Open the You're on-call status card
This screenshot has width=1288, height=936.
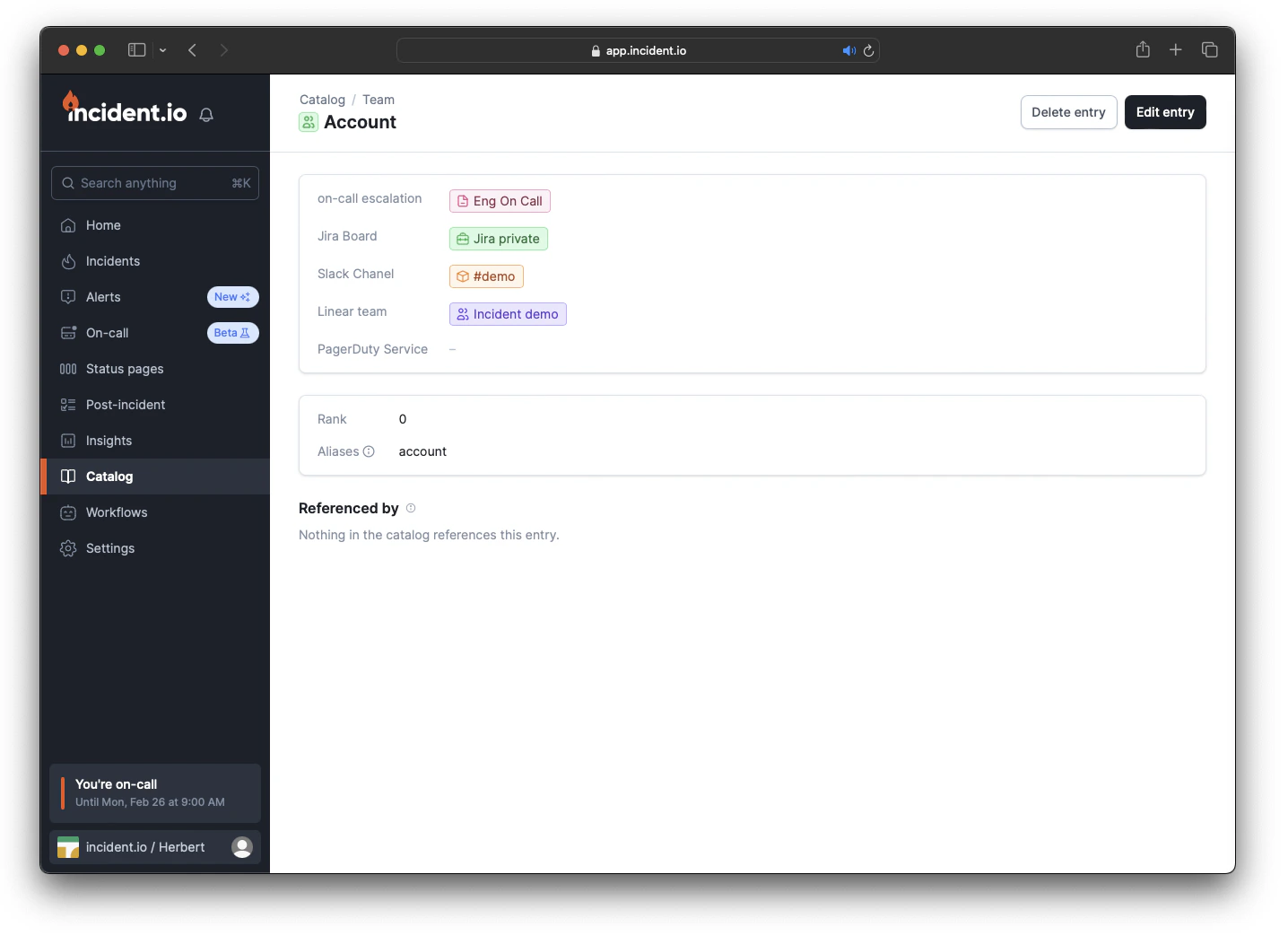[155, 793]
